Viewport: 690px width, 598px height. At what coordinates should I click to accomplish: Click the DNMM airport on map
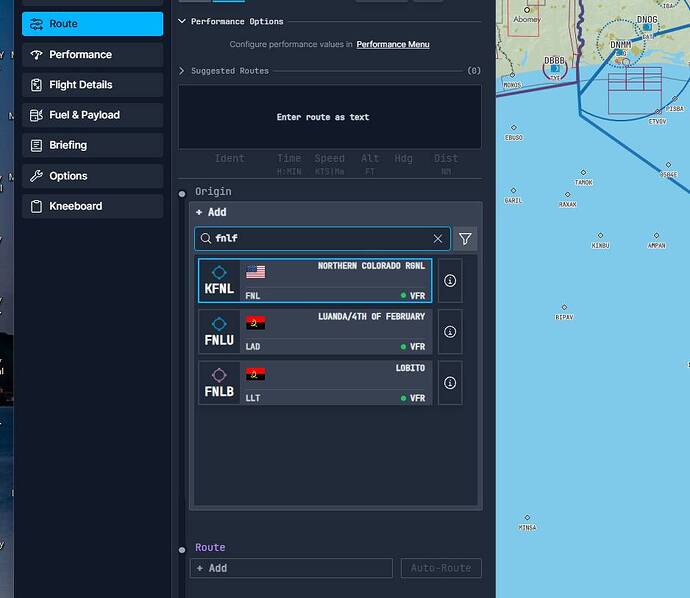(x=620, y=52)
